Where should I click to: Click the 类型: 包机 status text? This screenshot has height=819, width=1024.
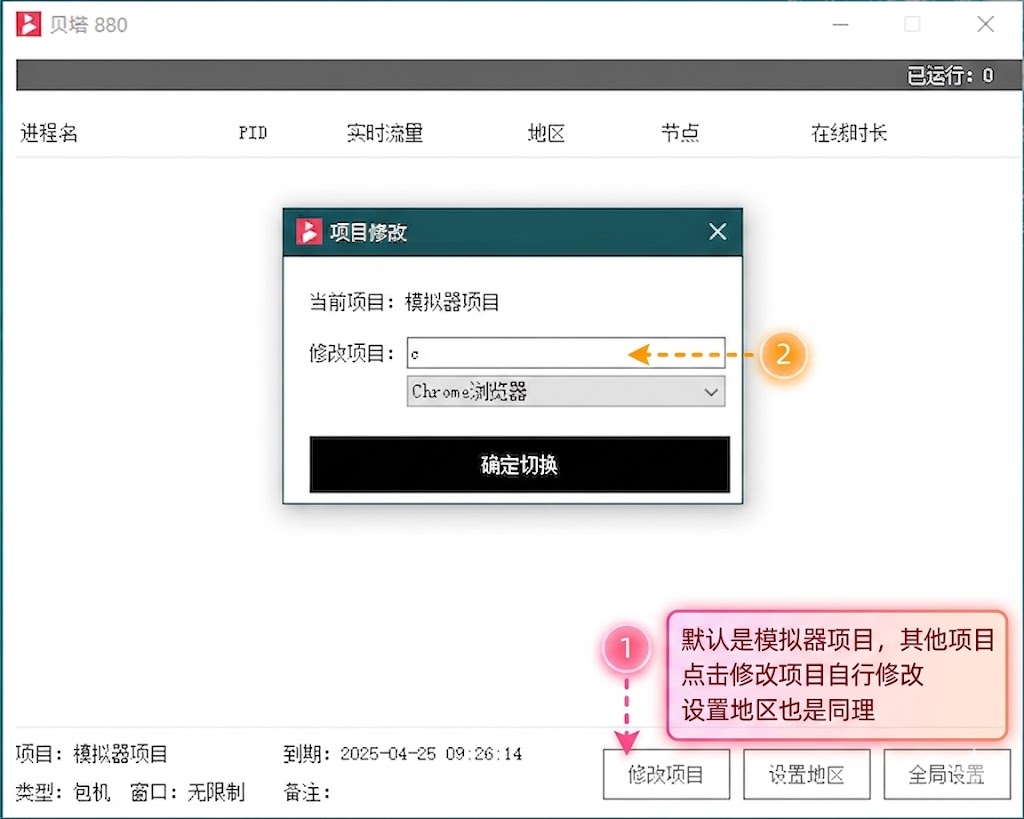pos(63,792)
